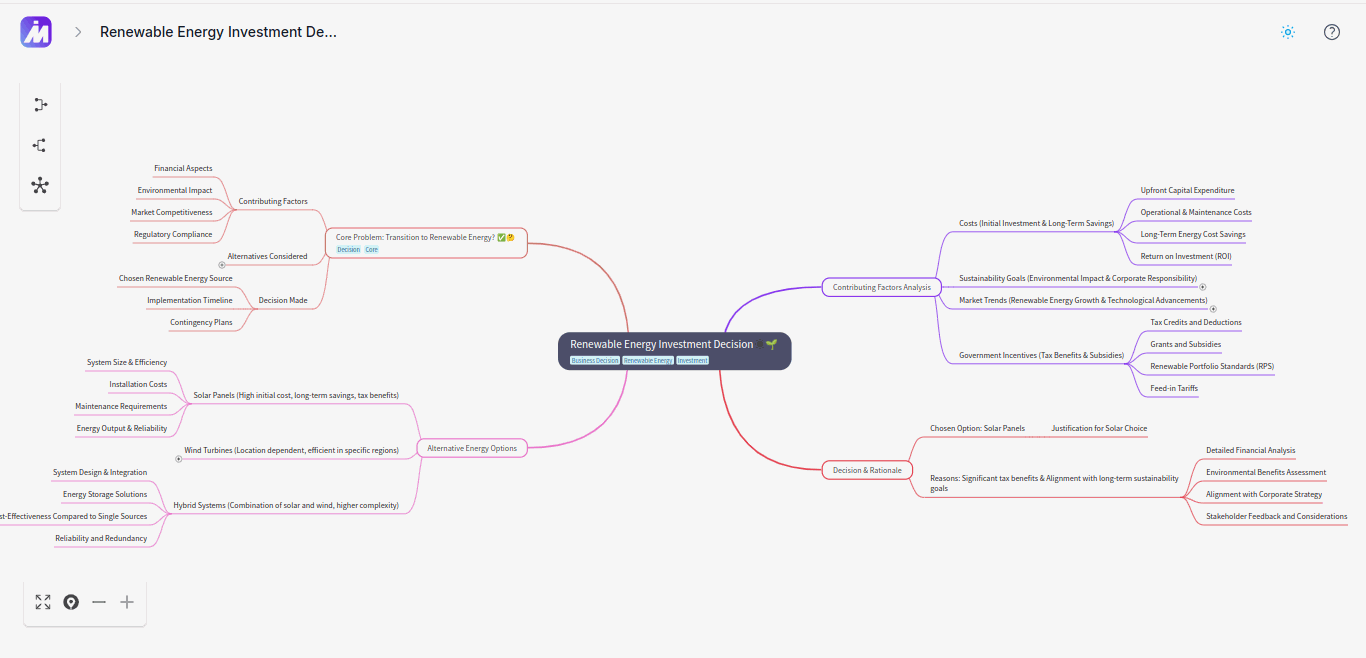Click the Justification for Solar Choice node
The width and height of the screenshot is (1366, 658).
click(1099, 429)
